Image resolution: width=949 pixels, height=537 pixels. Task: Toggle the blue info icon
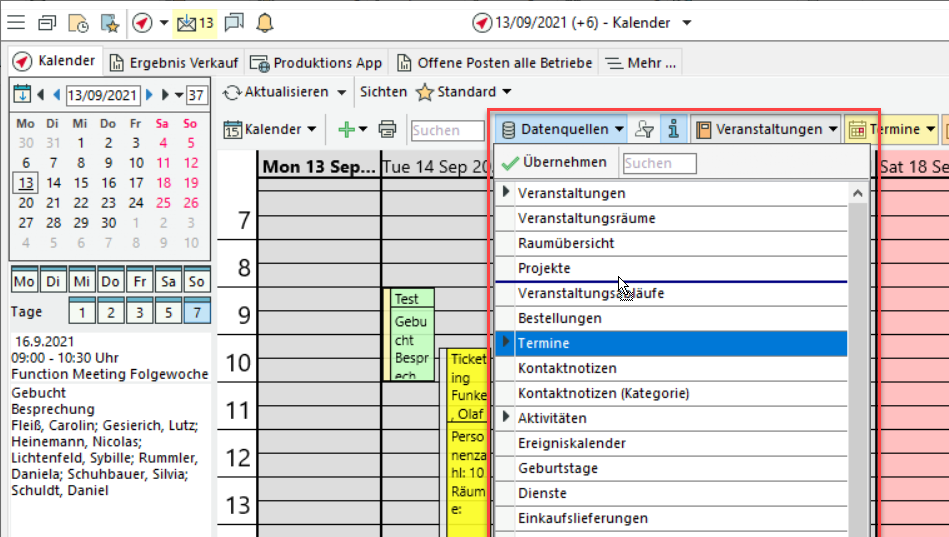(x=673, y=129)
